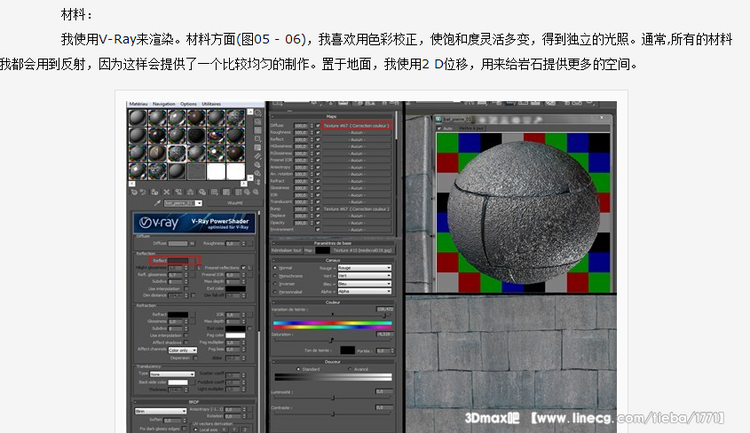This screenshot has width=750, height=433.
Task: Click Go Forward to Sibling icon
Action: (255, 192)
